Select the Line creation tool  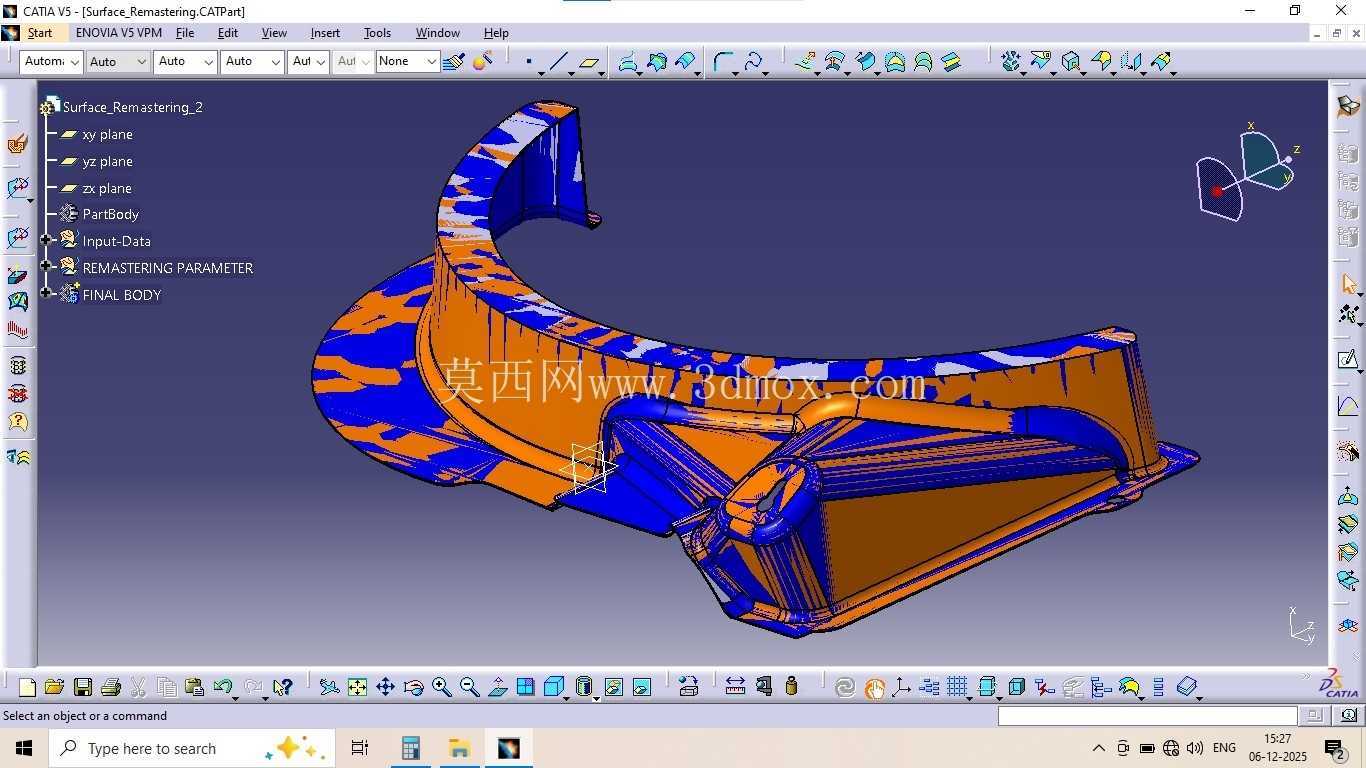(x=558, y=62)
